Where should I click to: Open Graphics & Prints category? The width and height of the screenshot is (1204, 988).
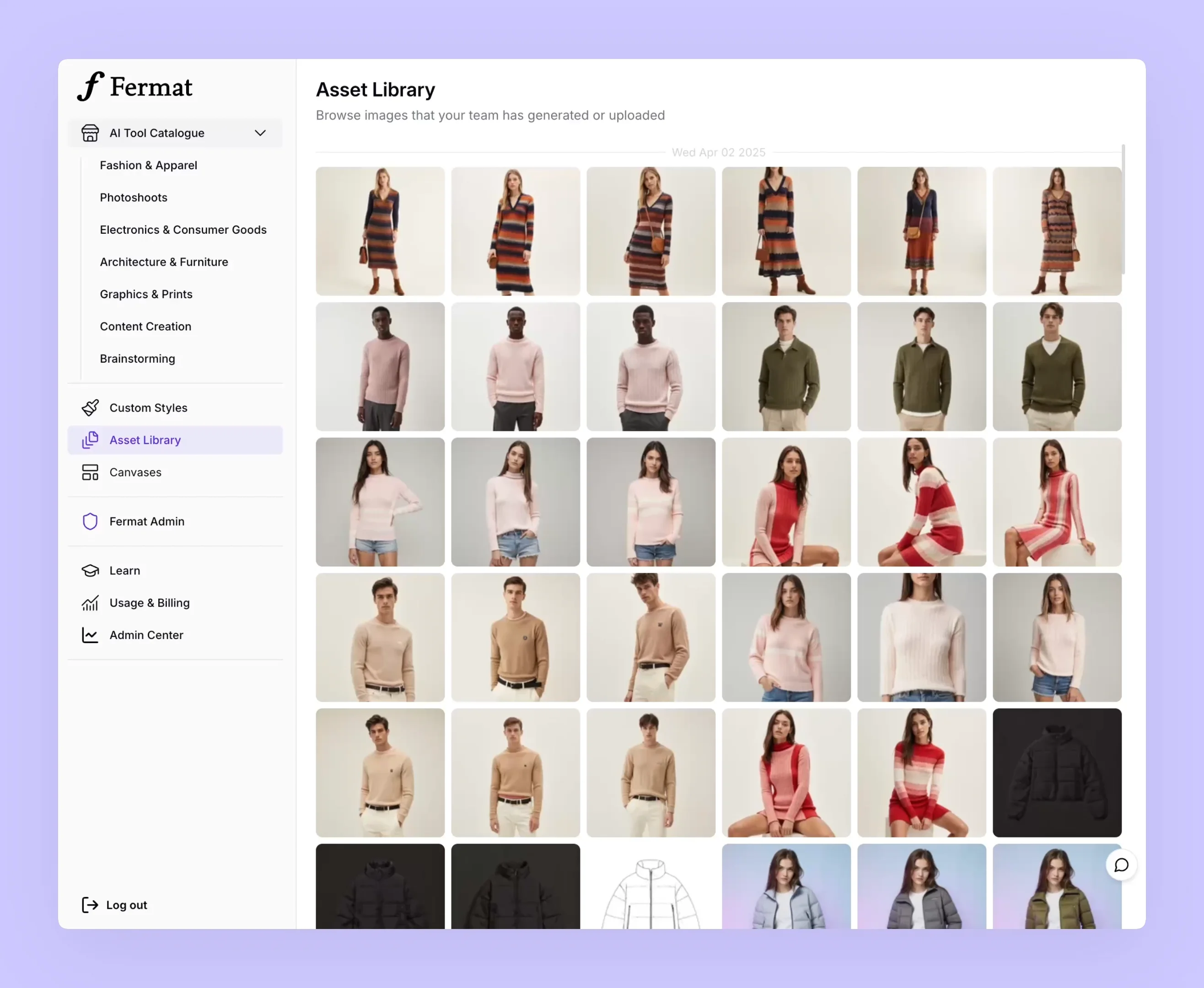146,294
